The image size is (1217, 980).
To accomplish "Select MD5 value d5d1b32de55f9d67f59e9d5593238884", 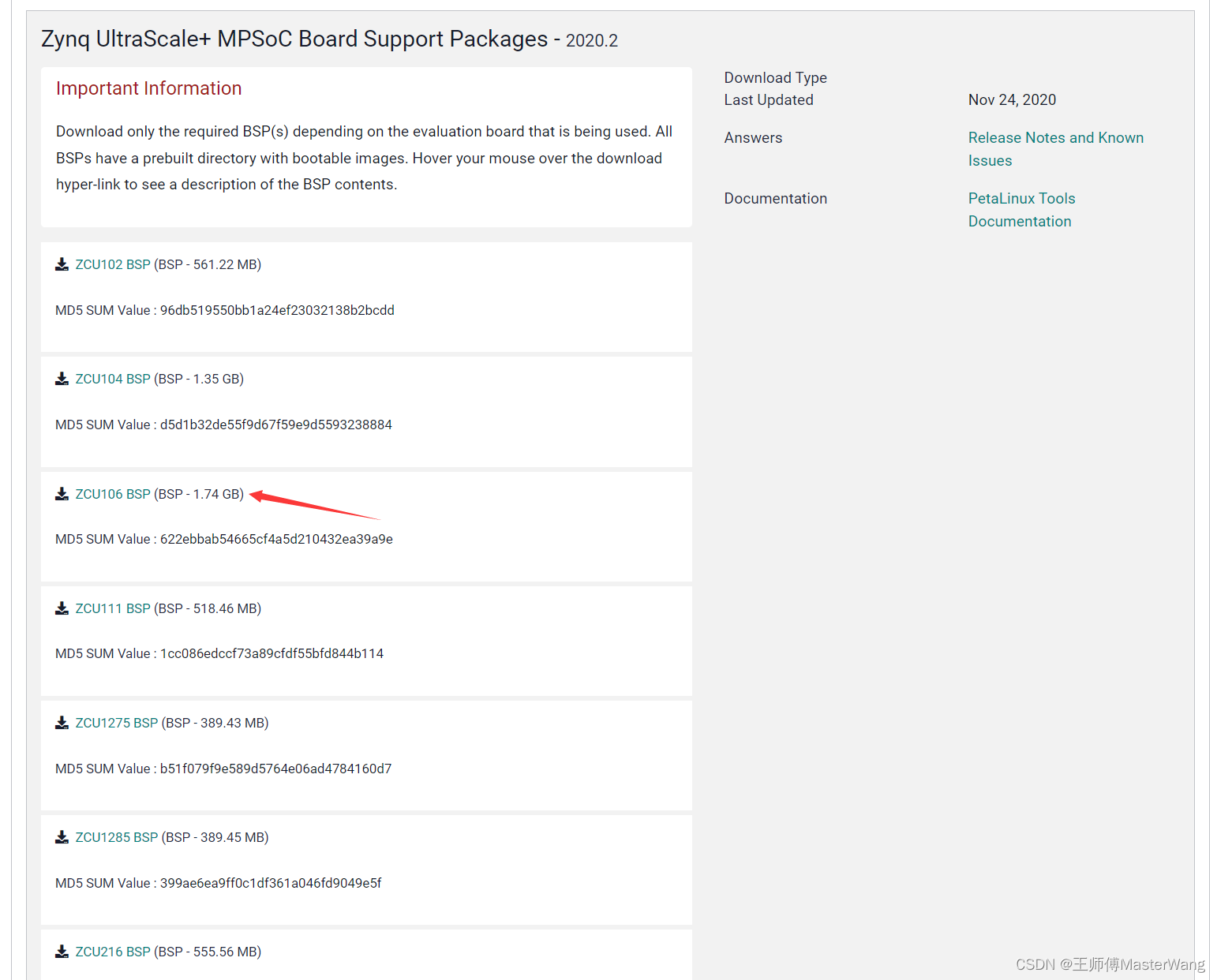I will (276, 425).
